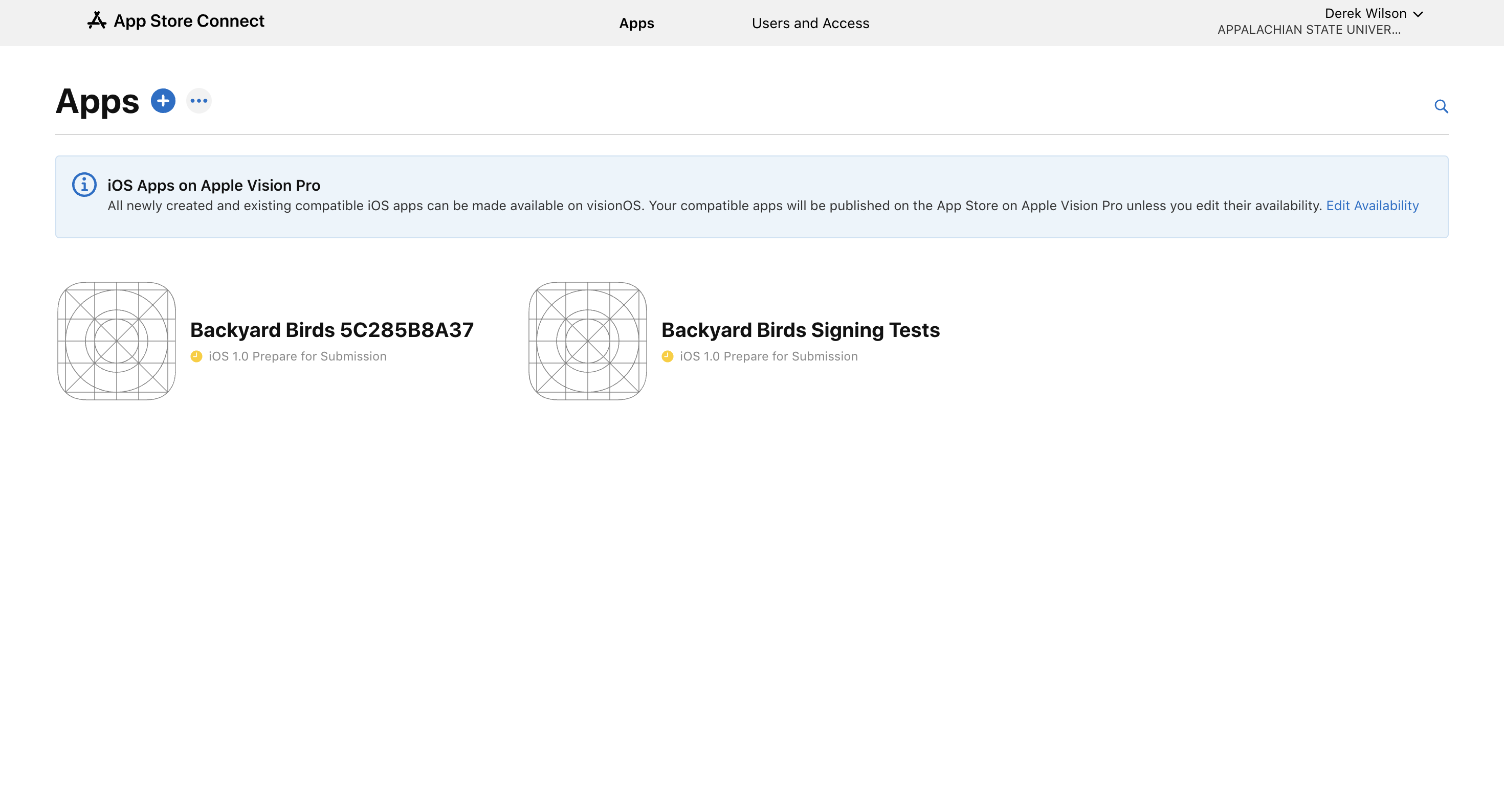The image size is (1504, 812).
Task: Click APPALACHIAN STATE UNIVER... team name
Action: click(x=1309, y=30)
